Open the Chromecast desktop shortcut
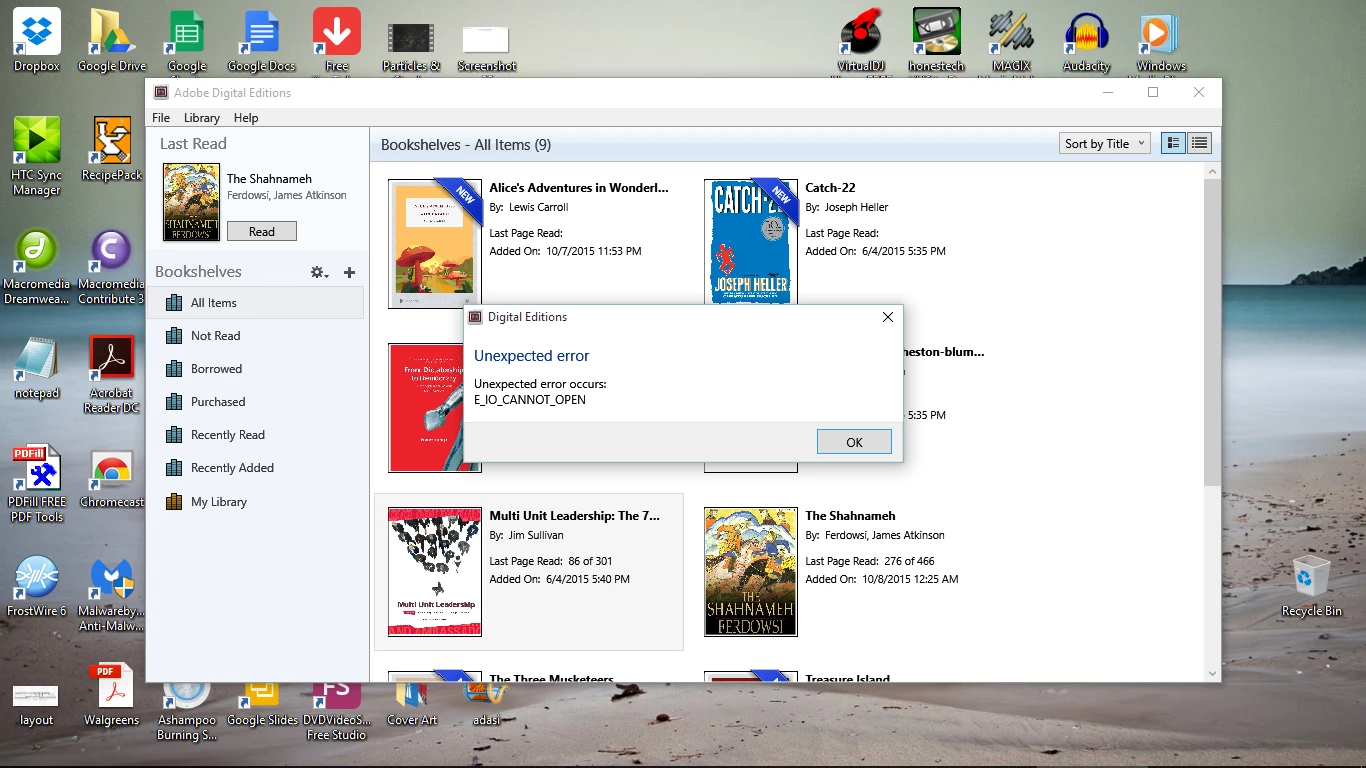Viewport: 1366px width, 768px height. 112,479
